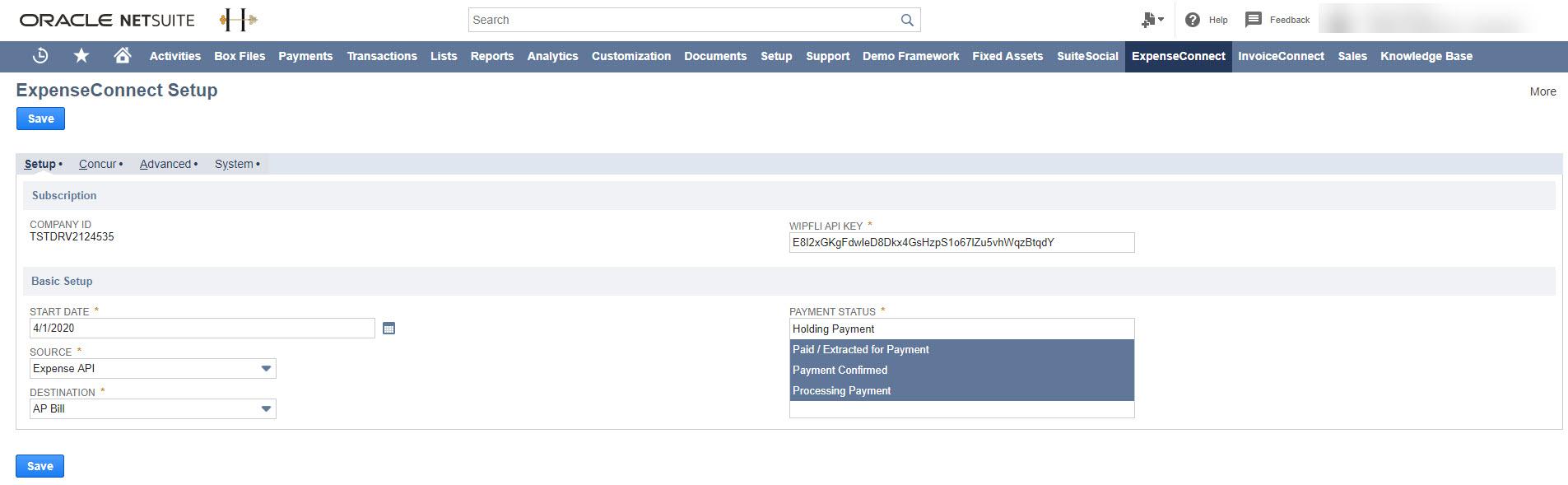Open the Recent Records history icon
Viewport: 1568px width, 485px height.
40,56
